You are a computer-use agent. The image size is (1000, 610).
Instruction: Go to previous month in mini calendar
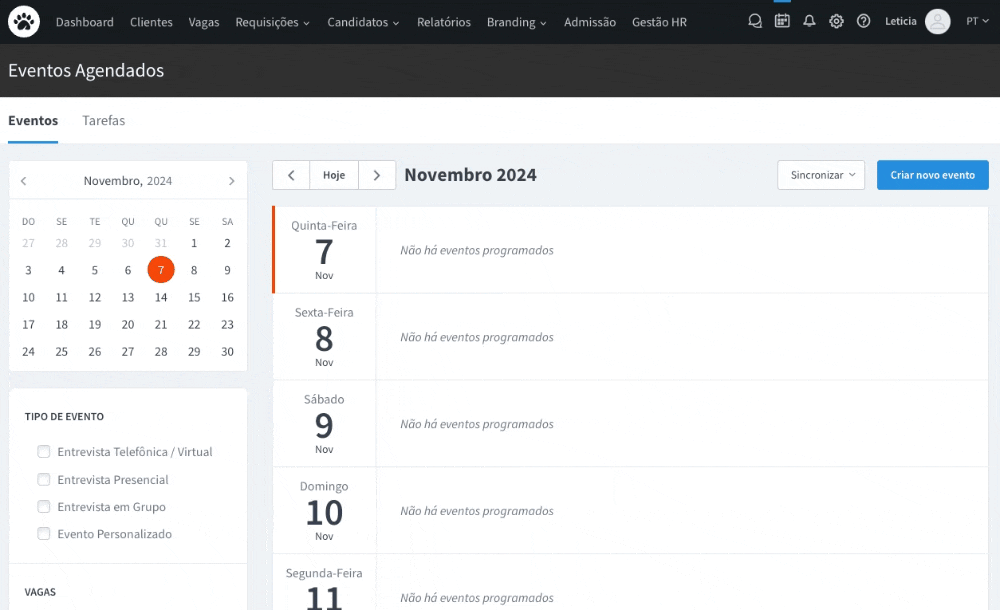pos(24,181)
